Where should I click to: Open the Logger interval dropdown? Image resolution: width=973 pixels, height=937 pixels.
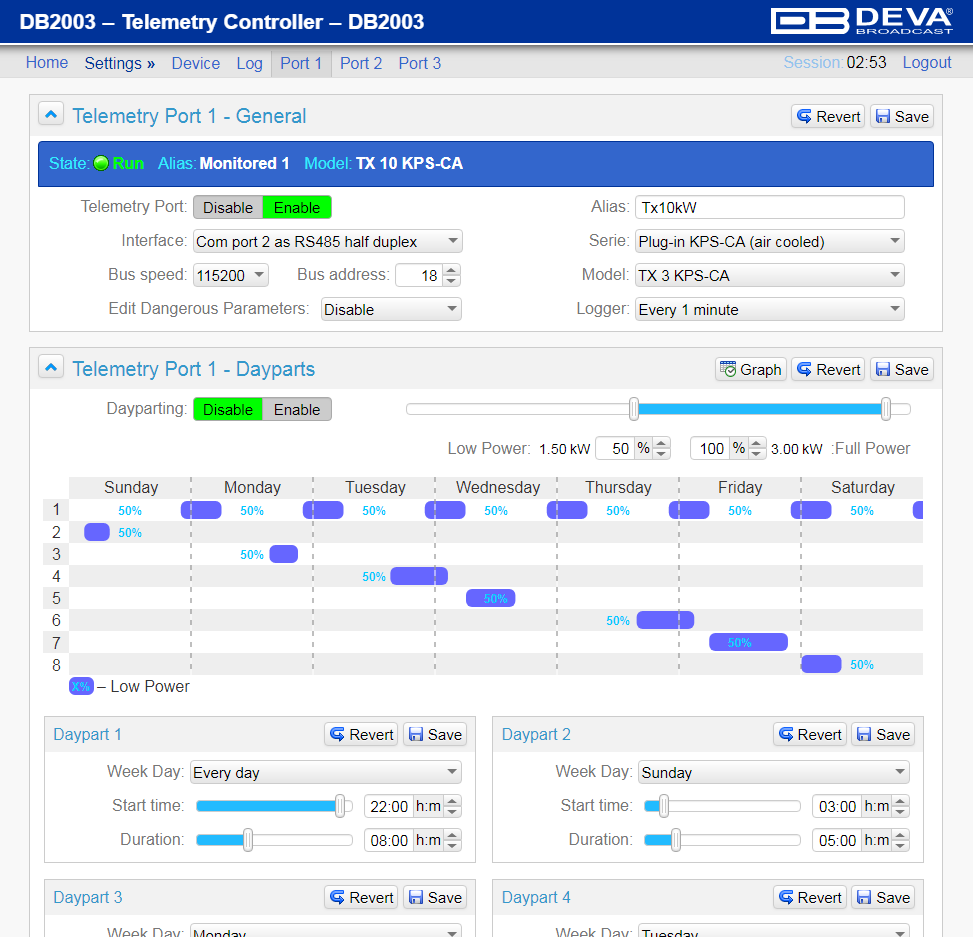point(769,309)
